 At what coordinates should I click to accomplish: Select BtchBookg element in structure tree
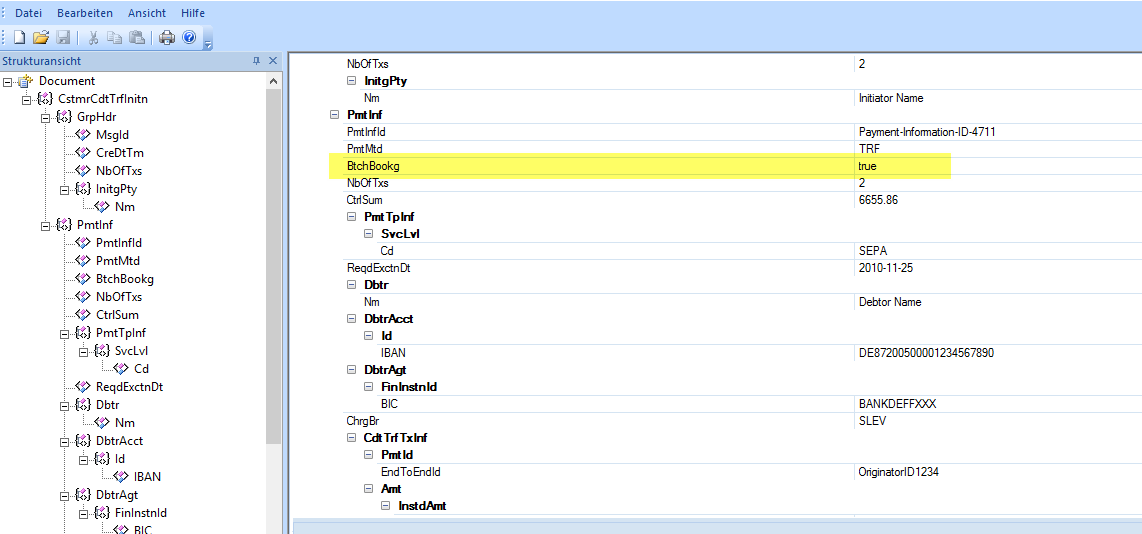(x=124, y=279)
